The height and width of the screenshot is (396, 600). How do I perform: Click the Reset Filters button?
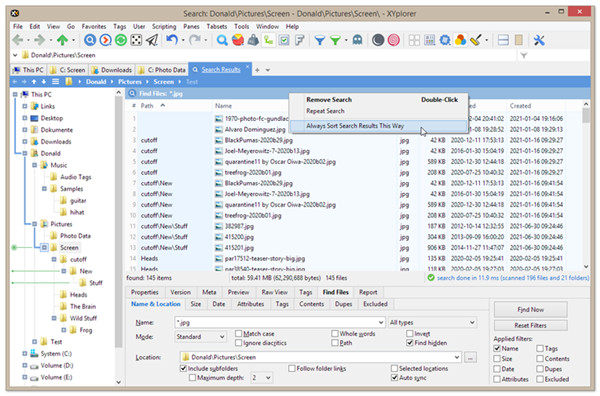click(530, 325)
